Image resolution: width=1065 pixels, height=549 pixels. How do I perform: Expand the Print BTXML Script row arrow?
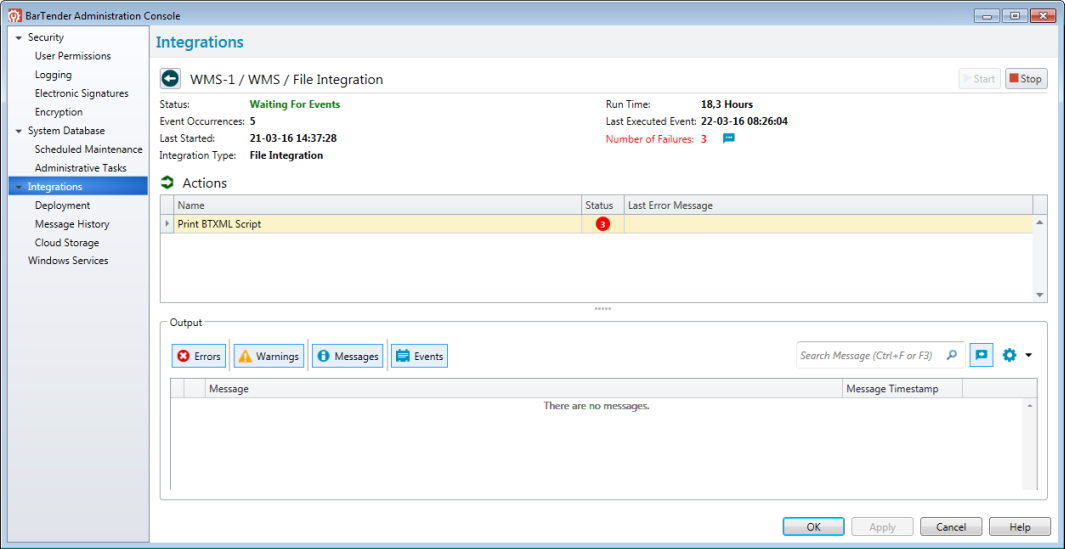click(x=167, y=224)
